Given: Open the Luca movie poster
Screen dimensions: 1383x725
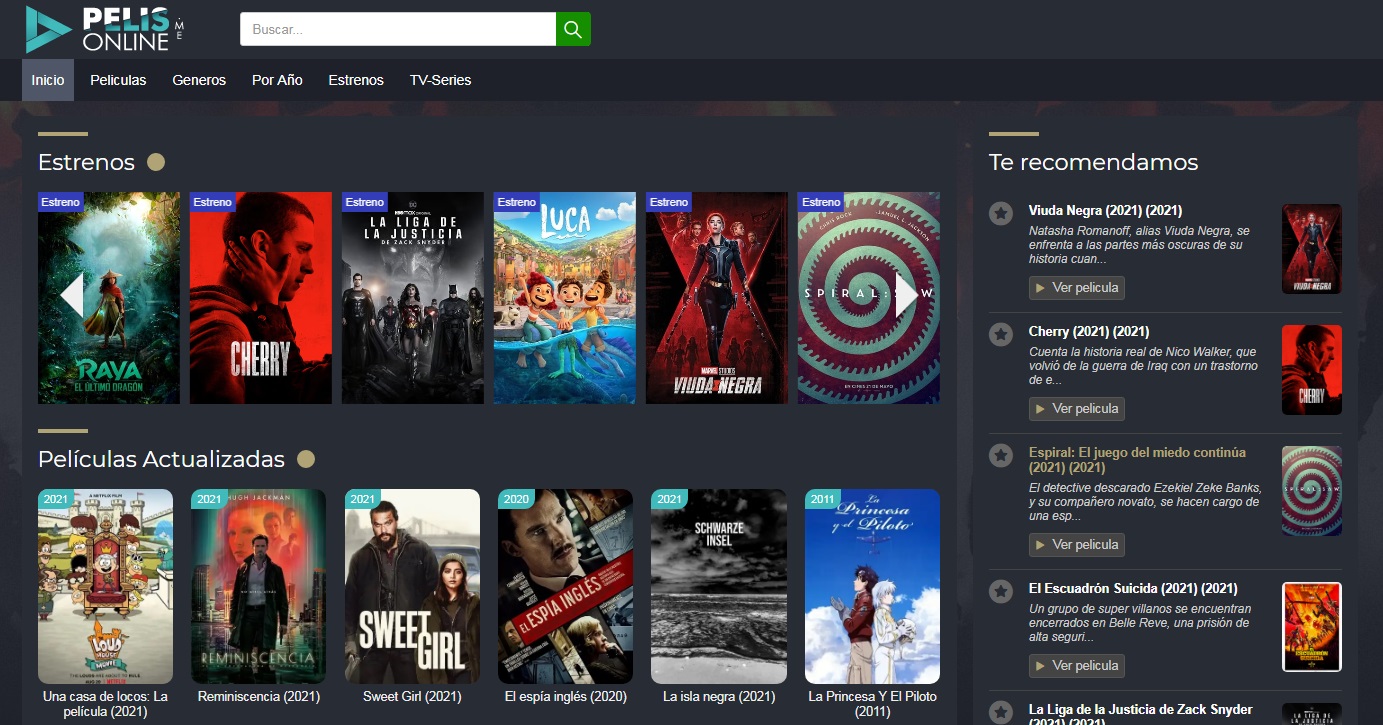Looking at the screenshot, I should [564, 298].
